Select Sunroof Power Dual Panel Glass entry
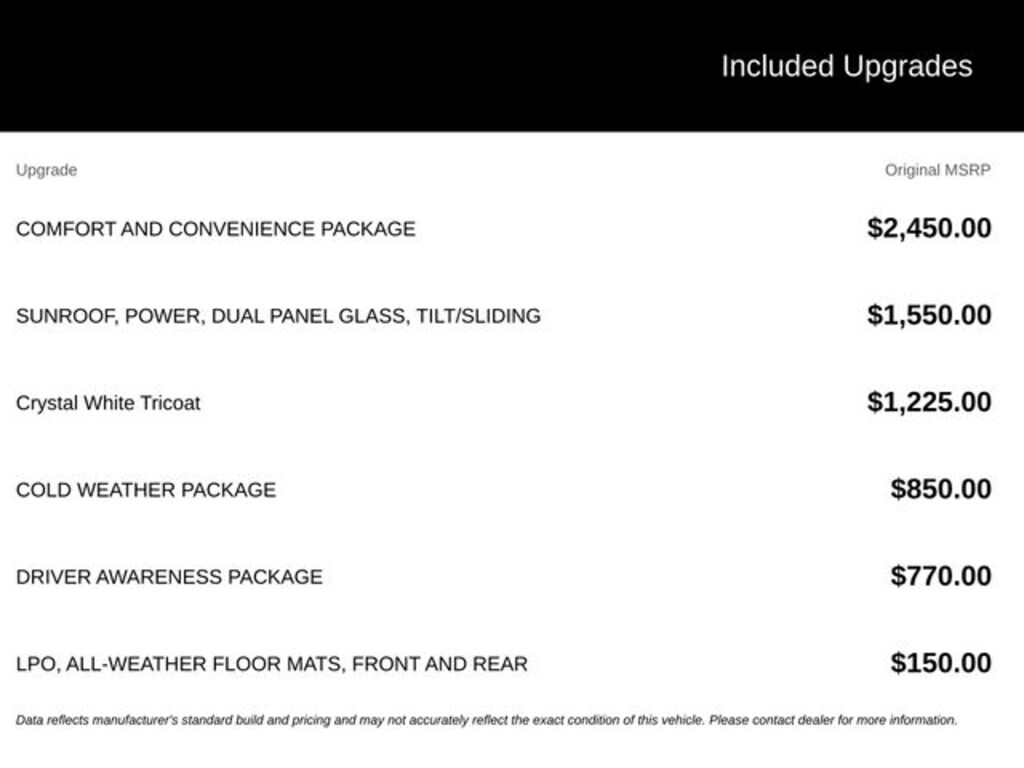The image size is (1024, 768). tap(278, 315)
